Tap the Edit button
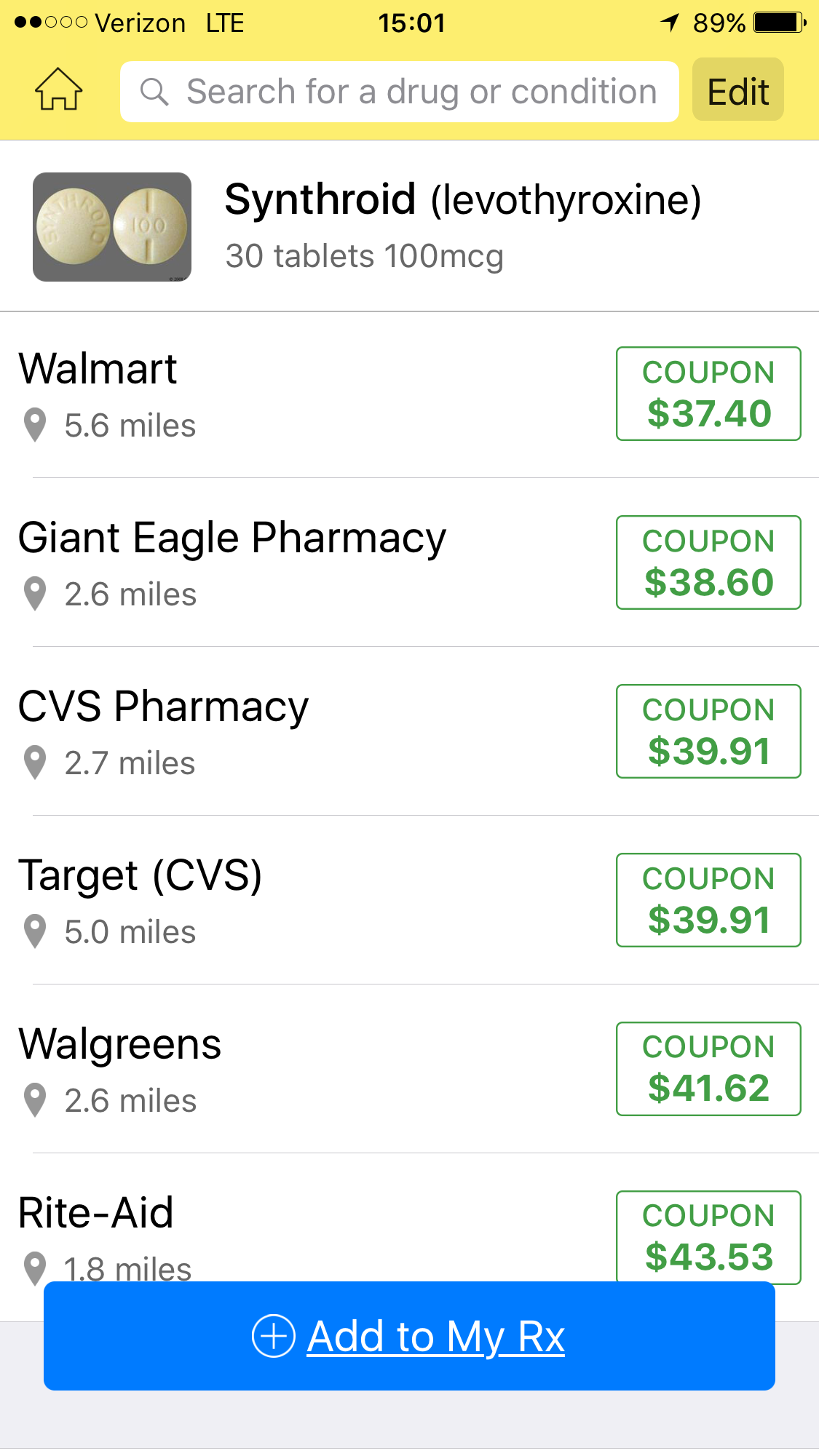Viewport: 819px width, 1456px height. coord(738,90)
